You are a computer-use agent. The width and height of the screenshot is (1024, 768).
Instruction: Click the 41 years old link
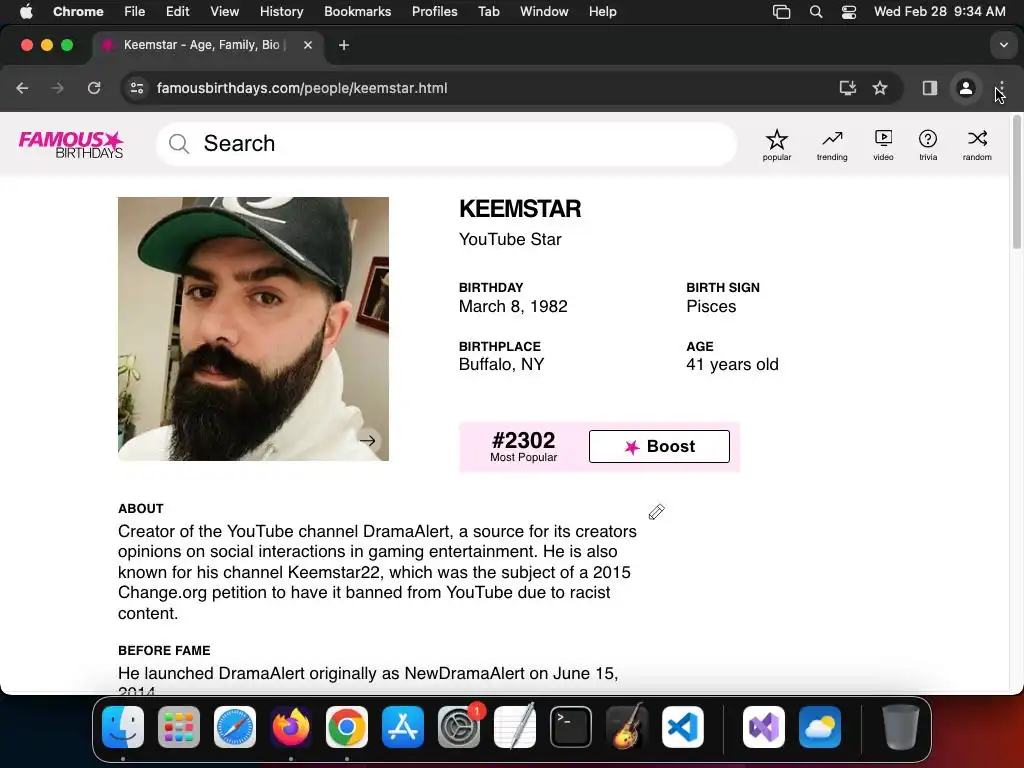coord(732,364)
